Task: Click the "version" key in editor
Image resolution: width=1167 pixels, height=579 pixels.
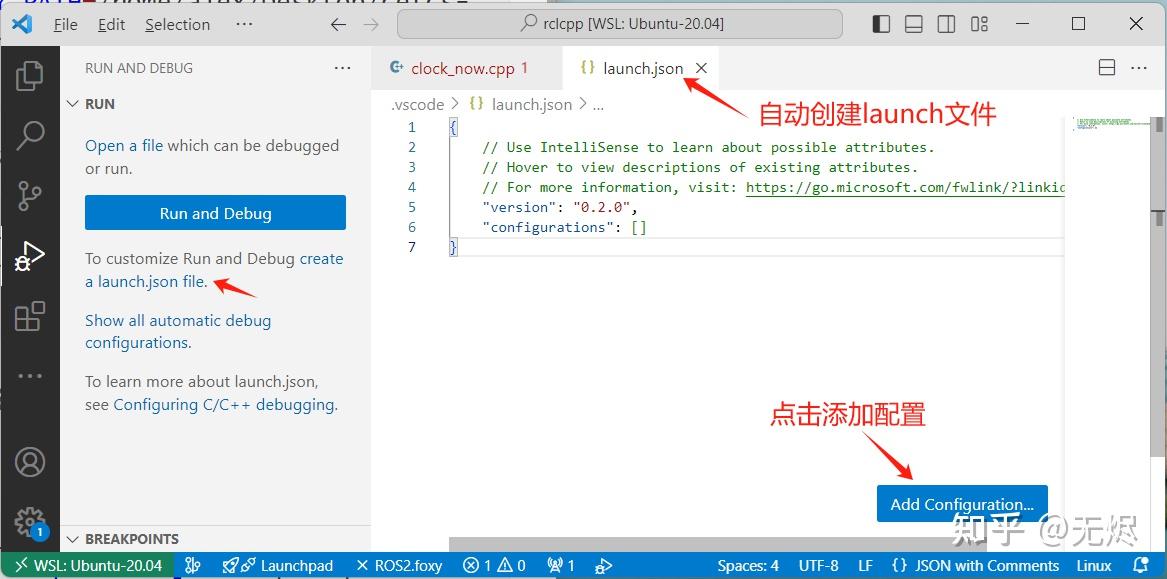Action: [519, 207]
